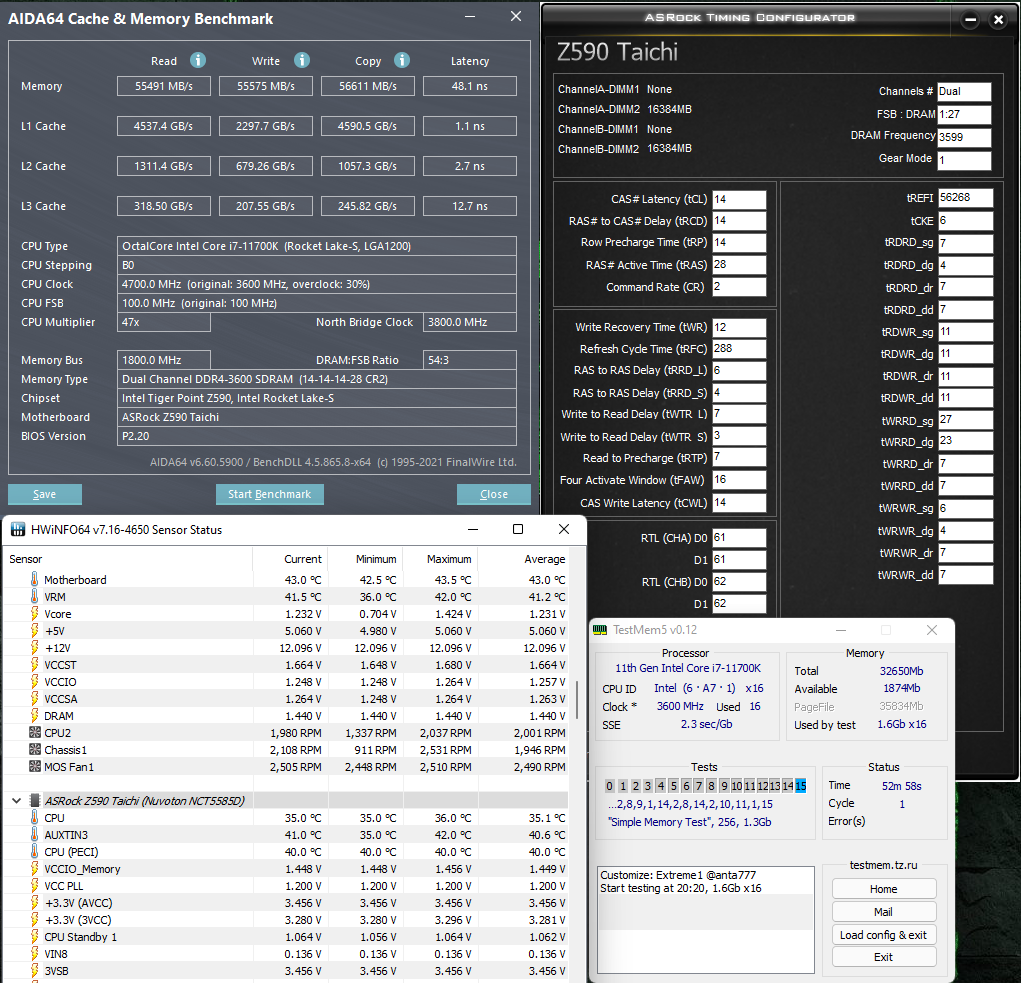The width and height of the screenshot is (1021, 983).
Task: Click the Sensor column header in HWiNFO64
Action: 25,559
